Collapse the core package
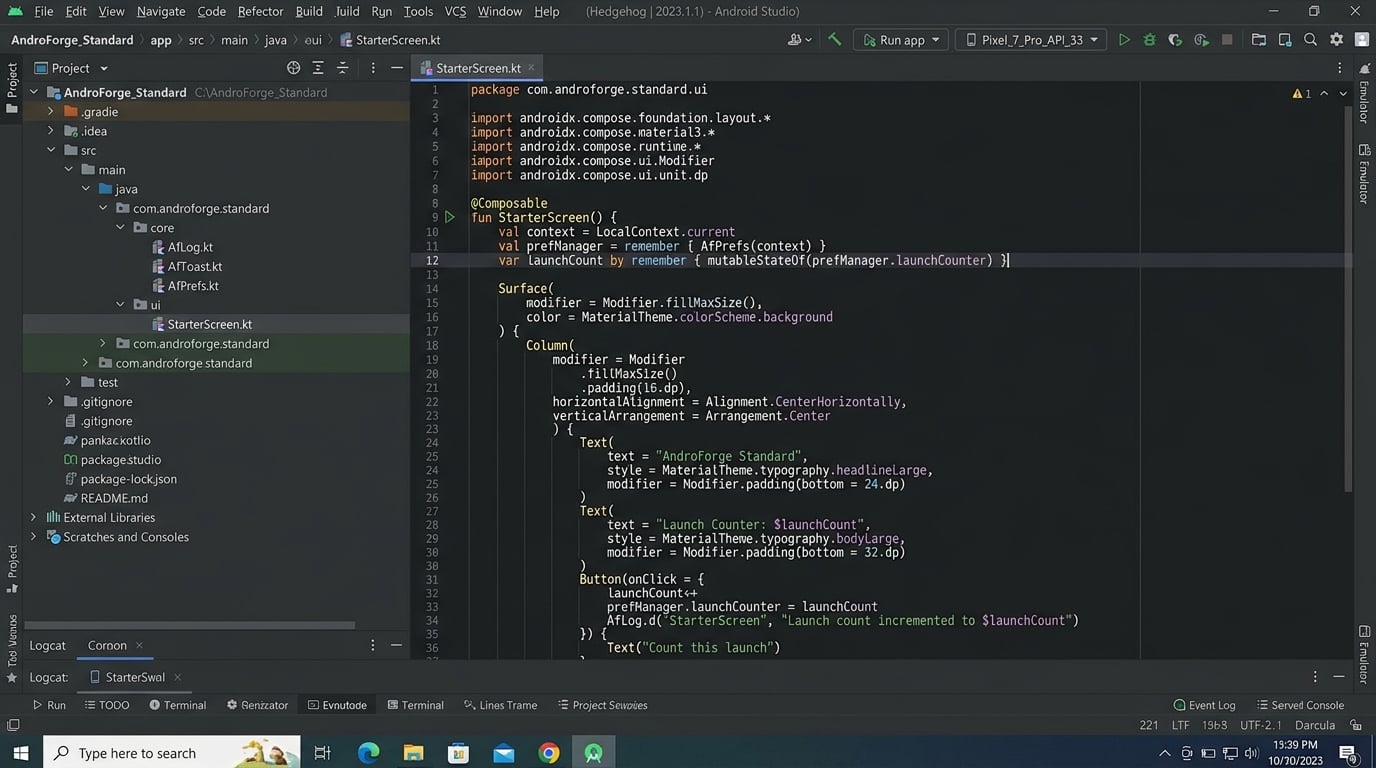 [x=120, y=228]
